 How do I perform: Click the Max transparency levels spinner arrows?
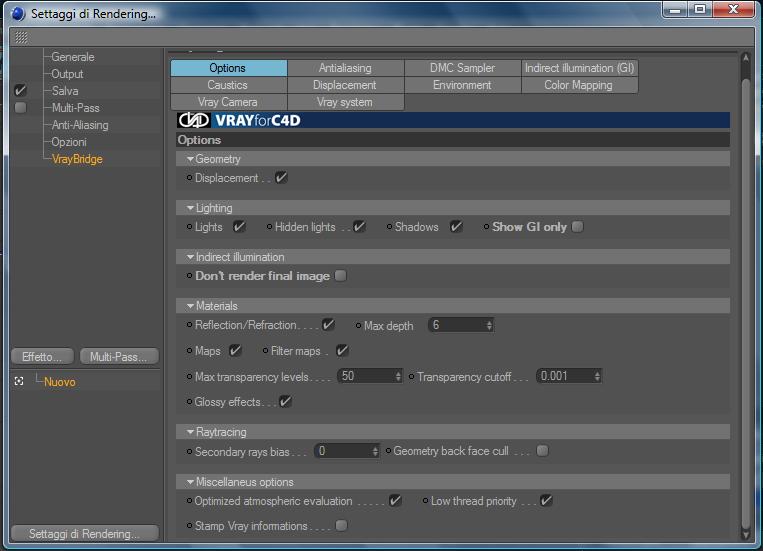point(398,376)
